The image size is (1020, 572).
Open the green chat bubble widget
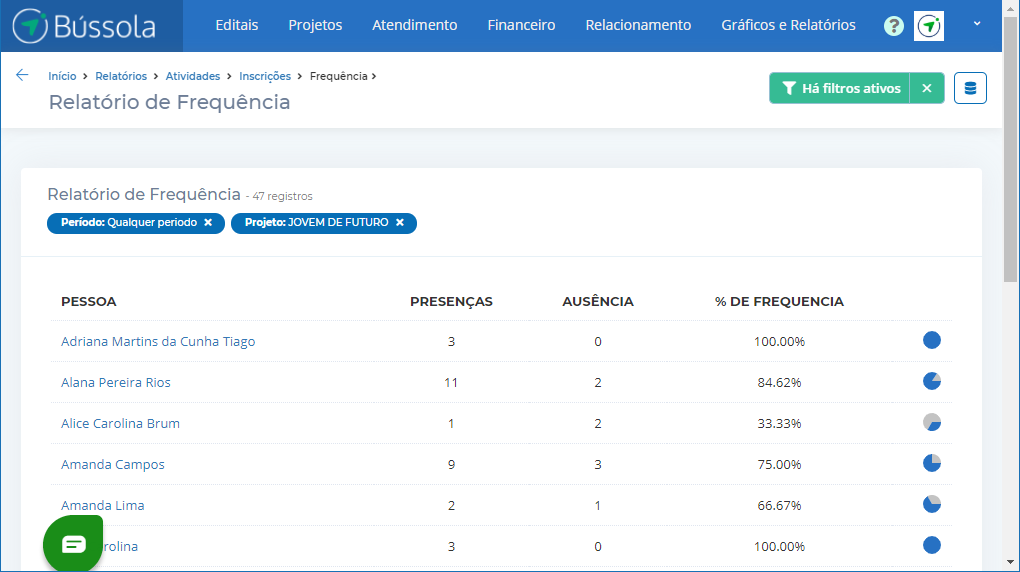click(x=73, y=544)
